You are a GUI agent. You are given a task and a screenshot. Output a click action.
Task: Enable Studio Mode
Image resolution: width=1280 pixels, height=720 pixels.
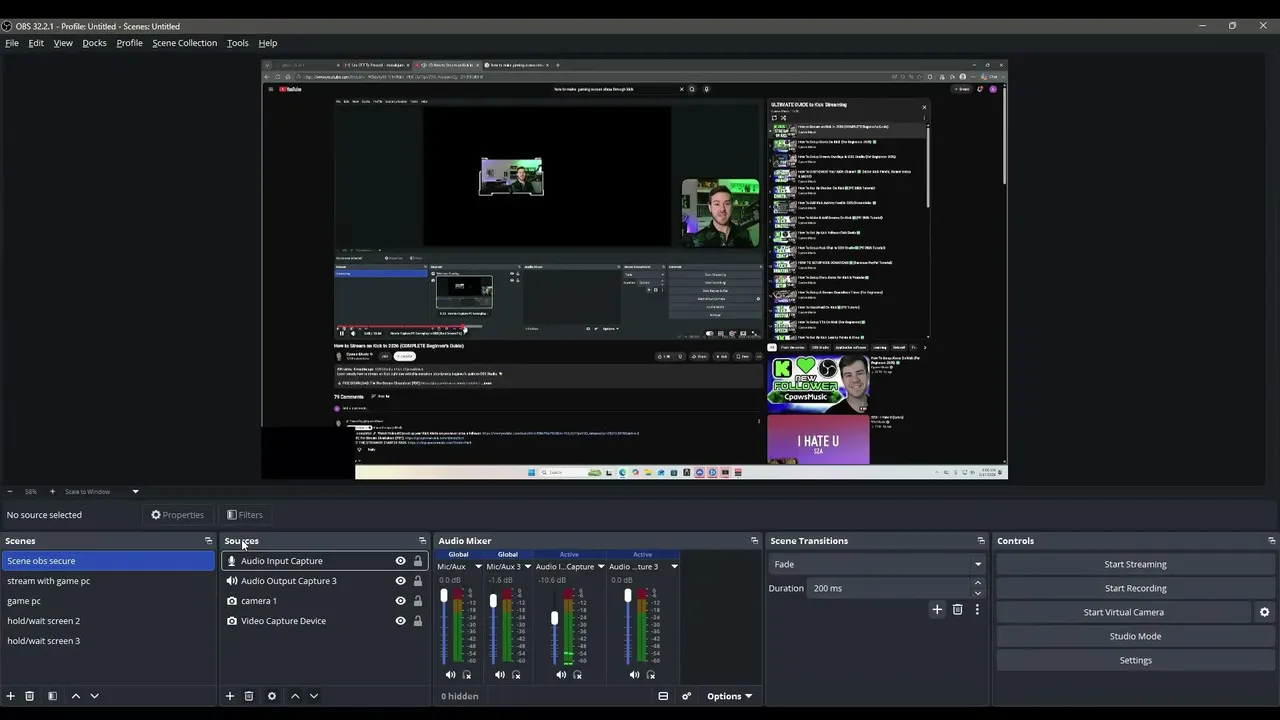[x=1135, y=636]
